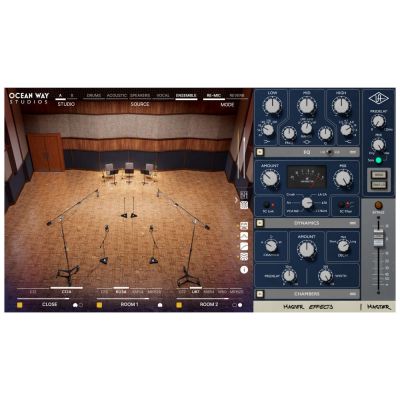Screen dimensions: 400x400
Task: Select the KU3A mic for ROOM 1
Action: [121, 292]
